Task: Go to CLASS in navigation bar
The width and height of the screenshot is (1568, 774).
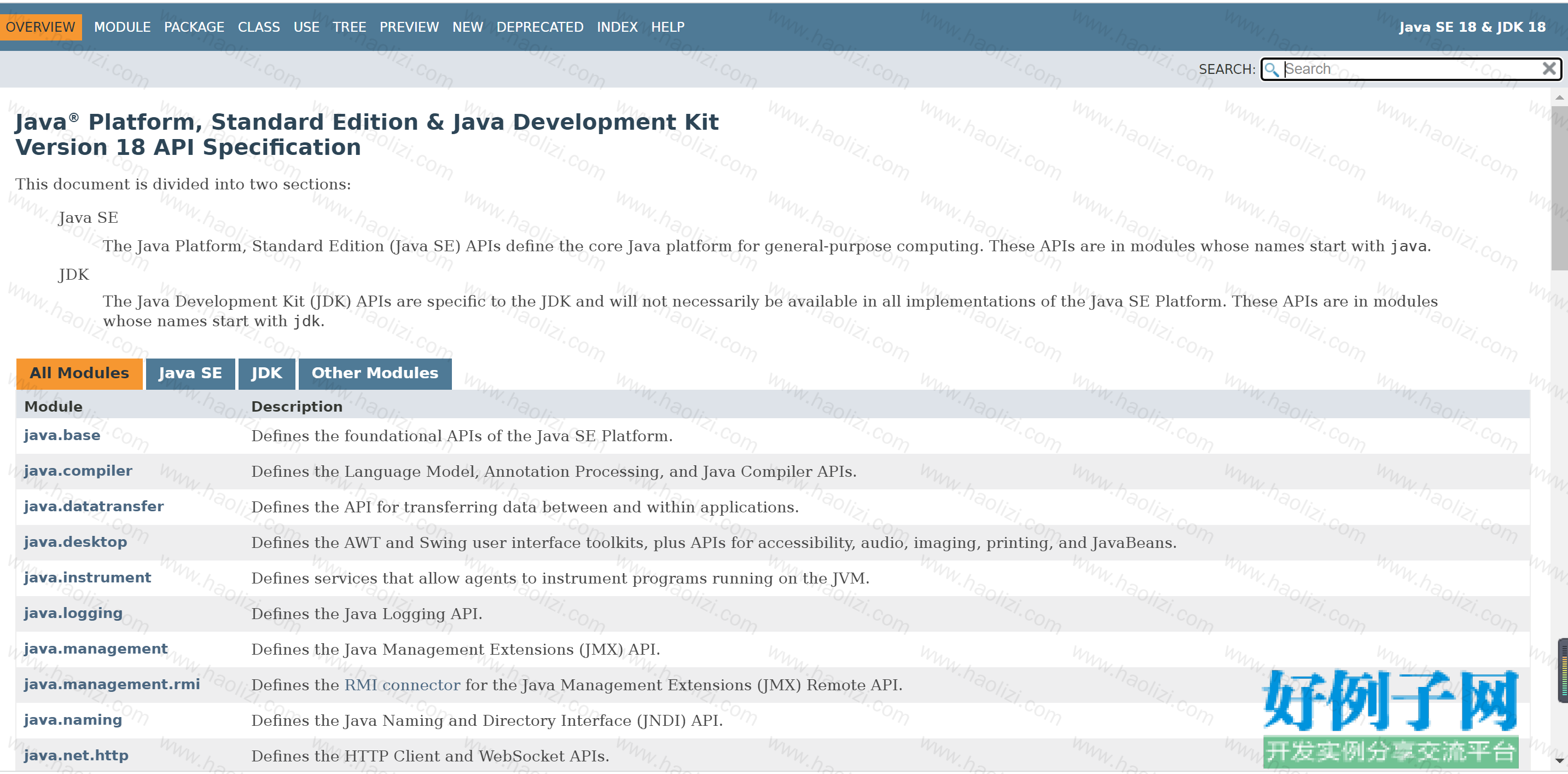Action: tap(259, 27)
